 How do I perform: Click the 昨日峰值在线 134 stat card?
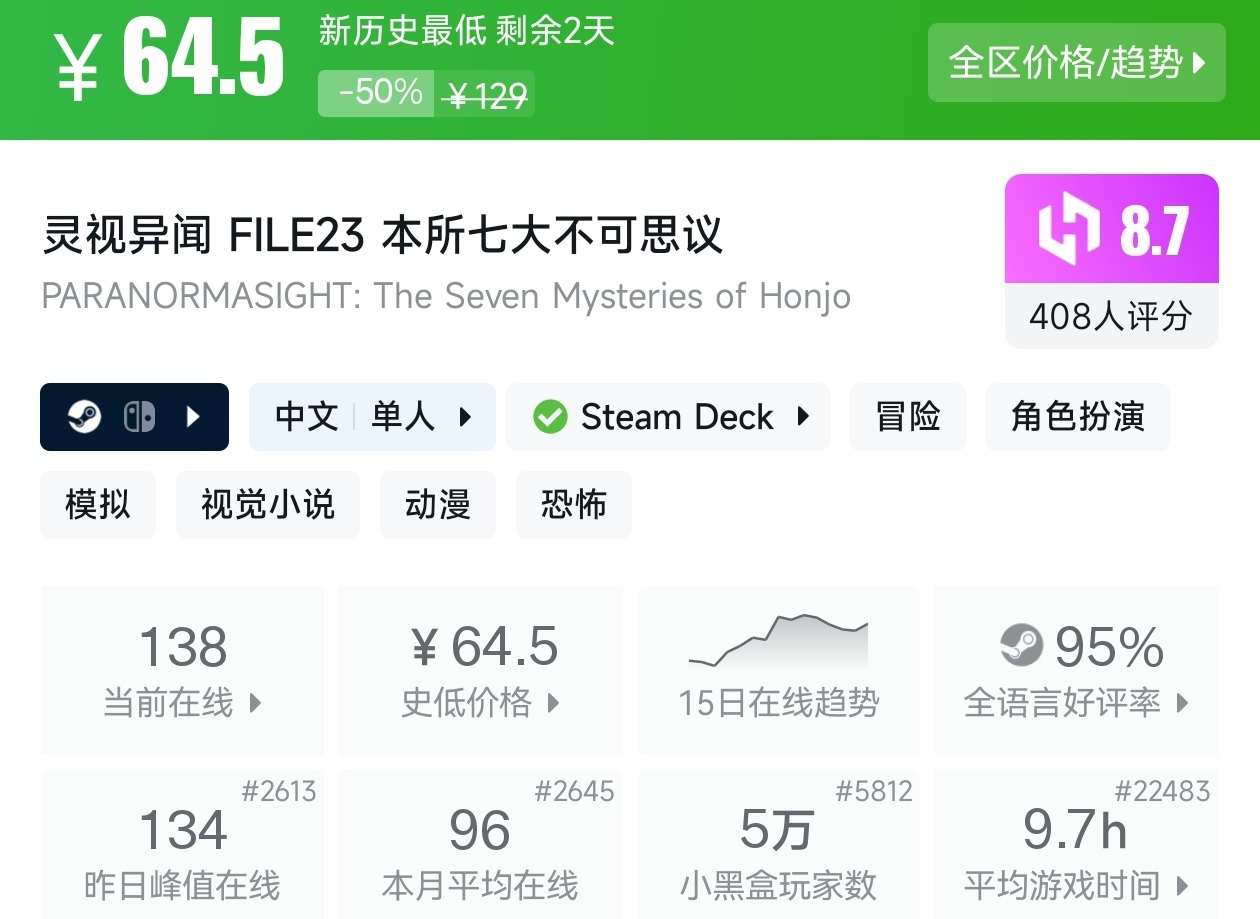pyautogui.click(x=182, y=844)
